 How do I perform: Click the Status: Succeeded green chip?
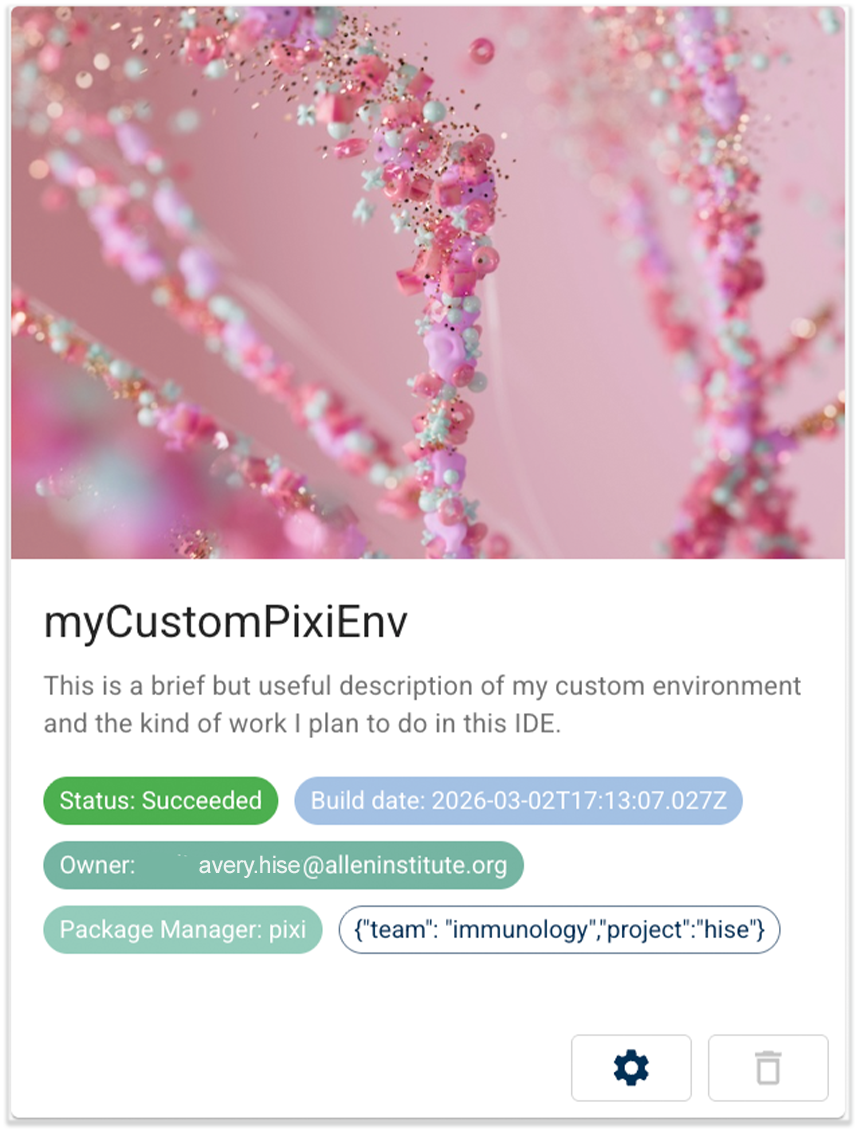pos(160,801)
